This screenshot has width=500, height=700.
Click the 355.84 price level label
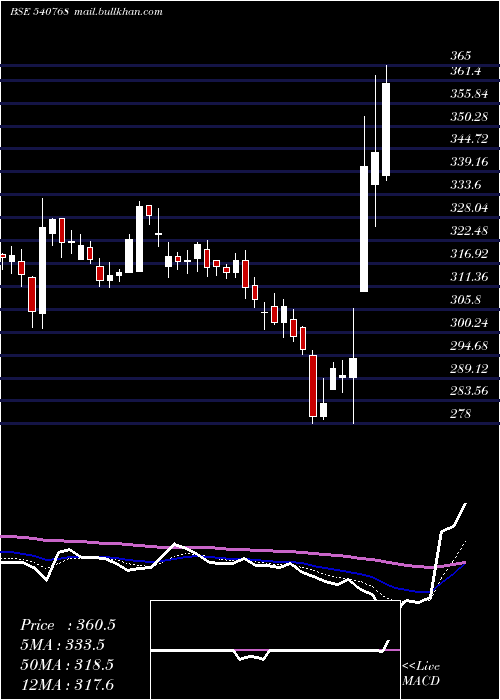[469, 94]
